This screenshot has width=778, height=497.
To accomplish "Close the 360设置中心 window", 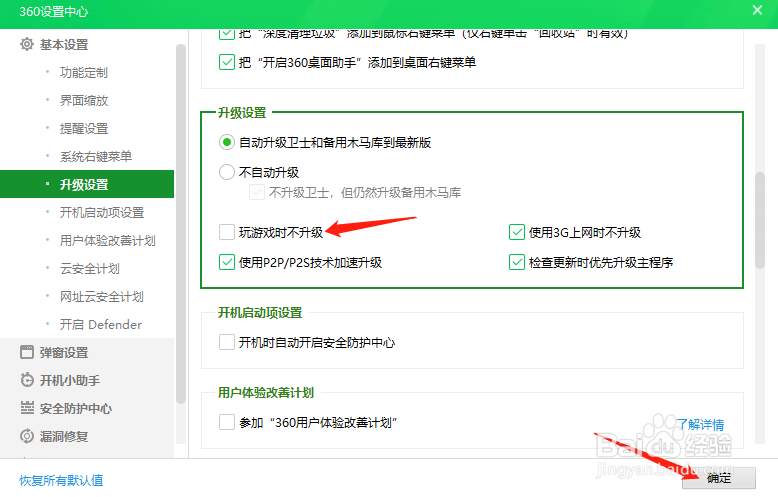I will (757, 10).
